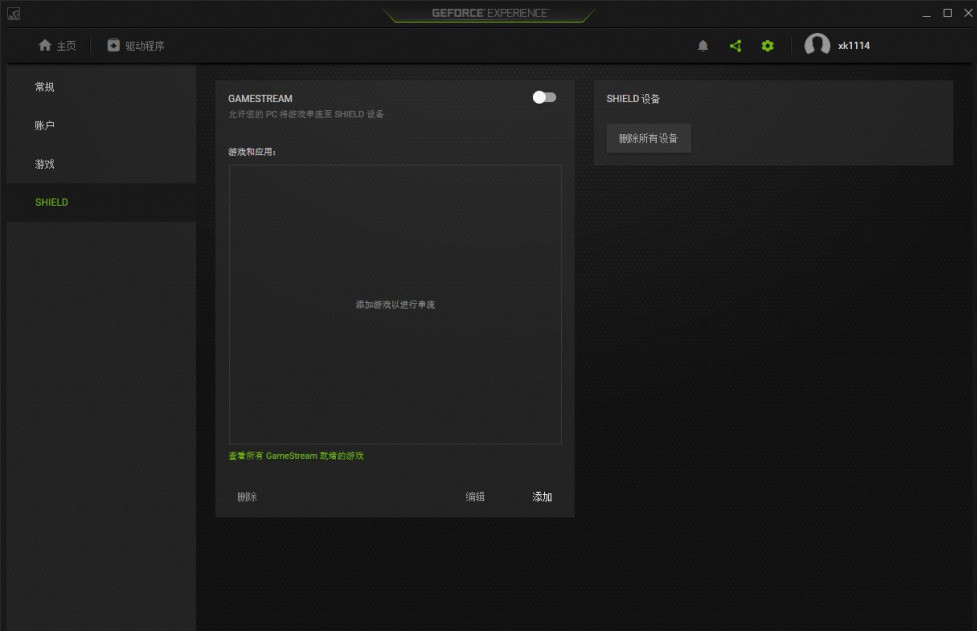Open 查看所有 GameStream 就绪的游戏 link

click(x=298, y=455)
